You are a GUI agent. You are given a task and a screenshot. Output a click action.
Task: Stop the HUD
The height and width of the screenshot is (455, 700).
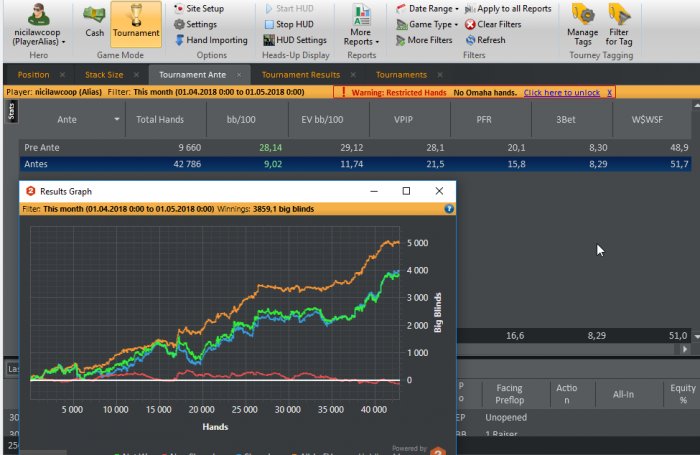pos(289,24)
